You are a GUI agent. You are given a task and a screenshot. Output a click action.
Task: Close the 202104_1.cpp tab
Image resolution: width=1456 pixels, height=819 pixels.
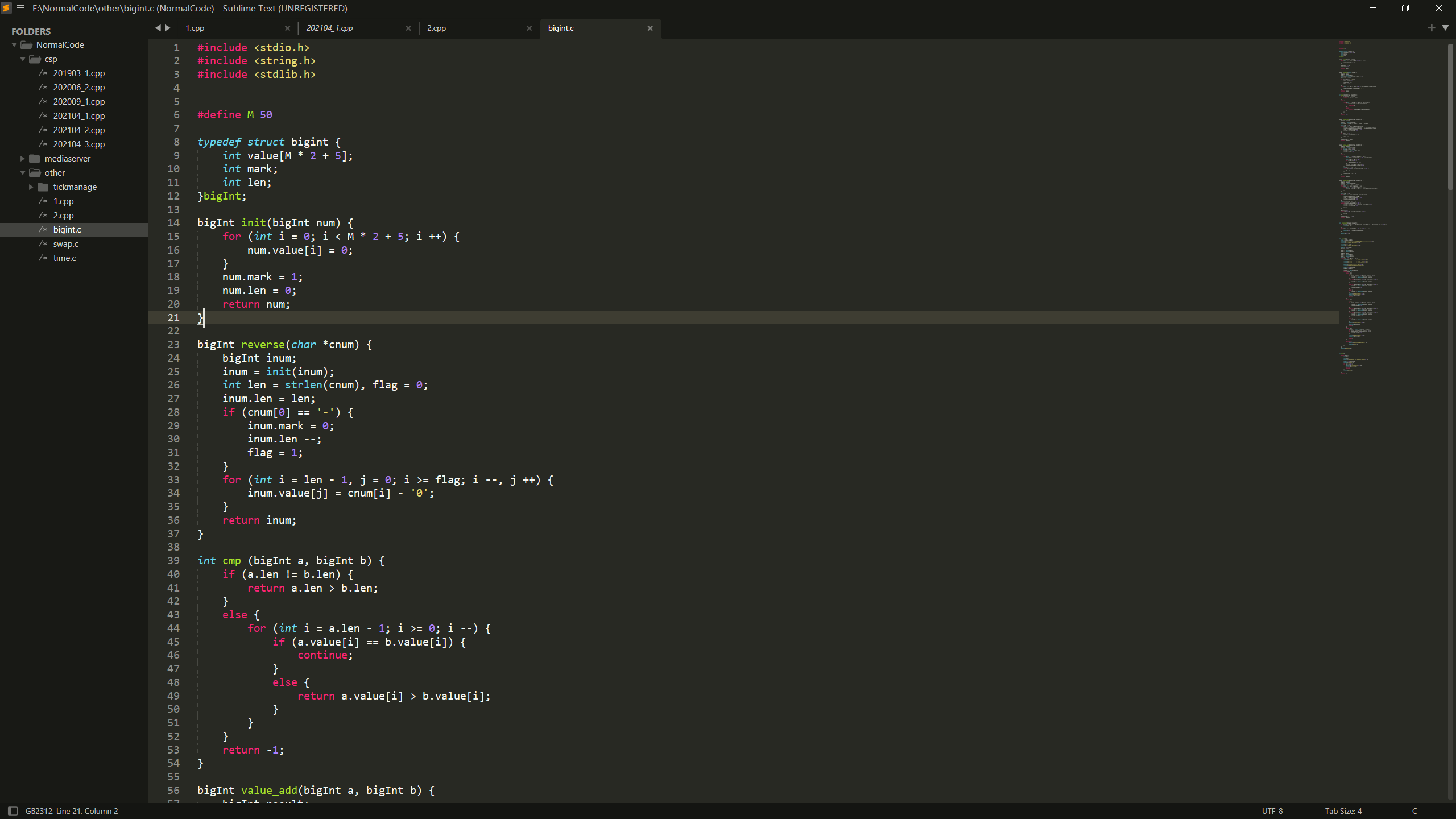(x=408, y=28)
